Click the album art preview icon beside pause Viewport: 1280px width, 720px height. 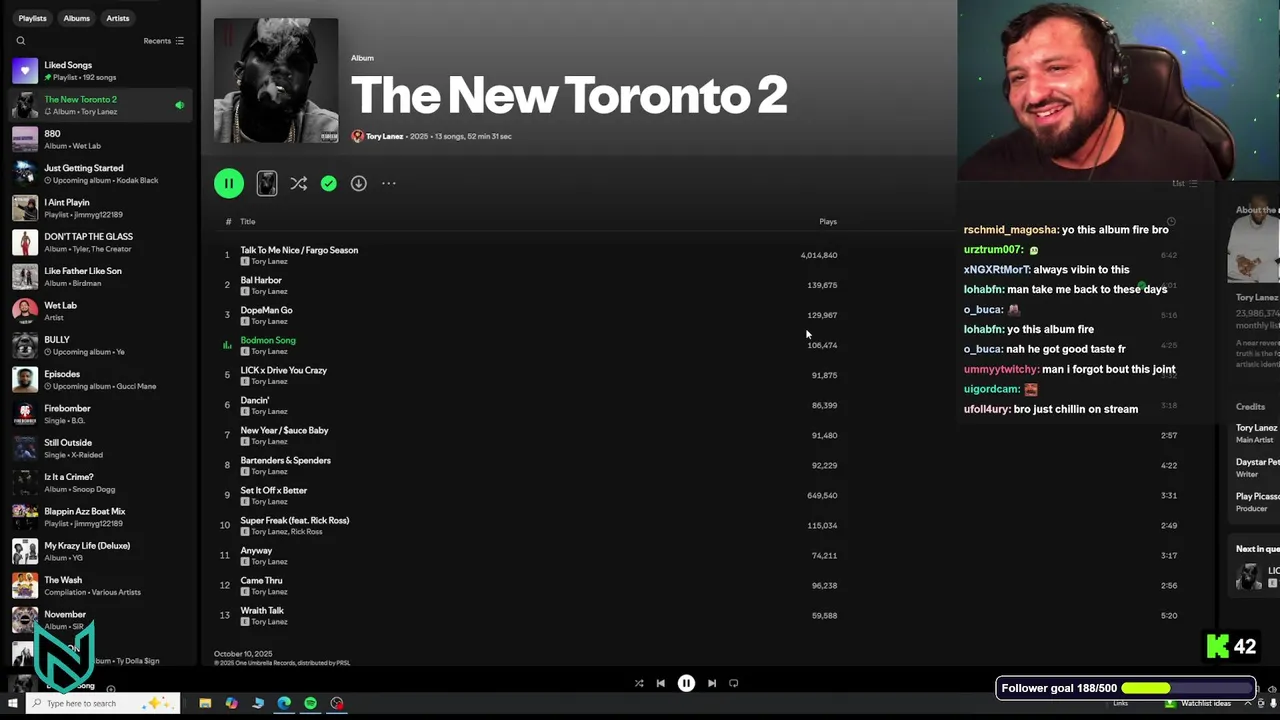267,183
